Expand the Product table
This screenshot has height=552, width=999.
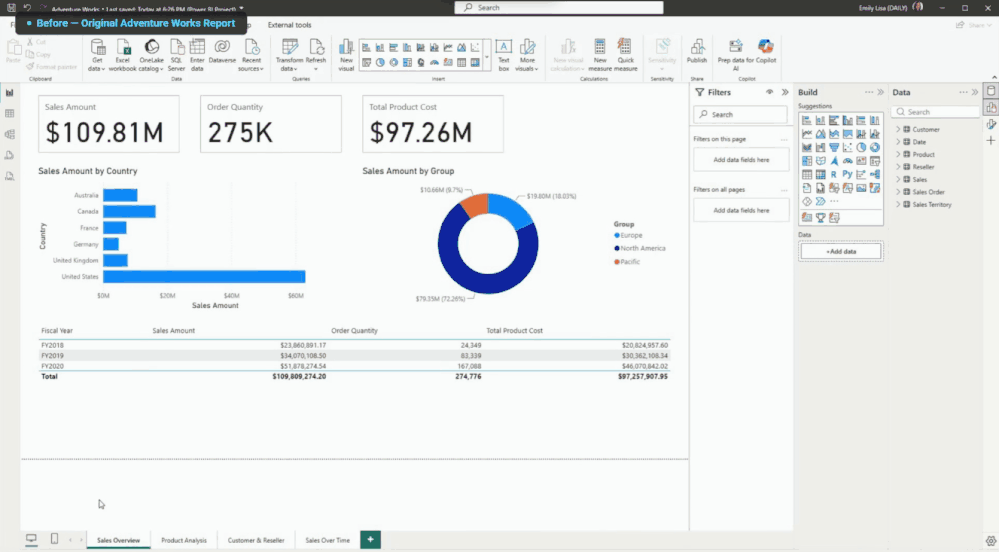[898, 154]
